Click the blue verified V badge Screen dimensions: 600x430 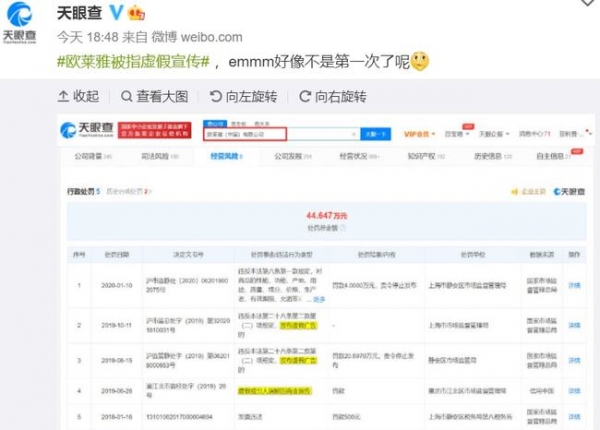tap(115, 14)
